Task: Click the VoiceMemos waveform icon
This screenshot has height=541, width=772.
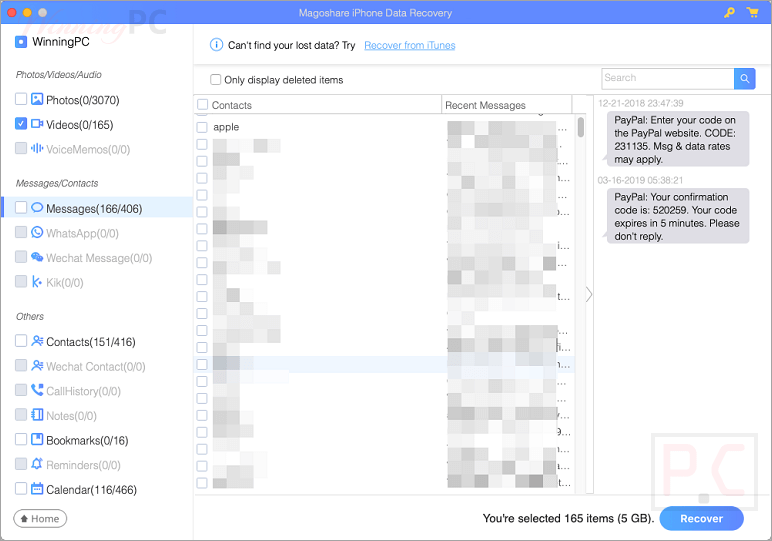Action: point(37,148)
